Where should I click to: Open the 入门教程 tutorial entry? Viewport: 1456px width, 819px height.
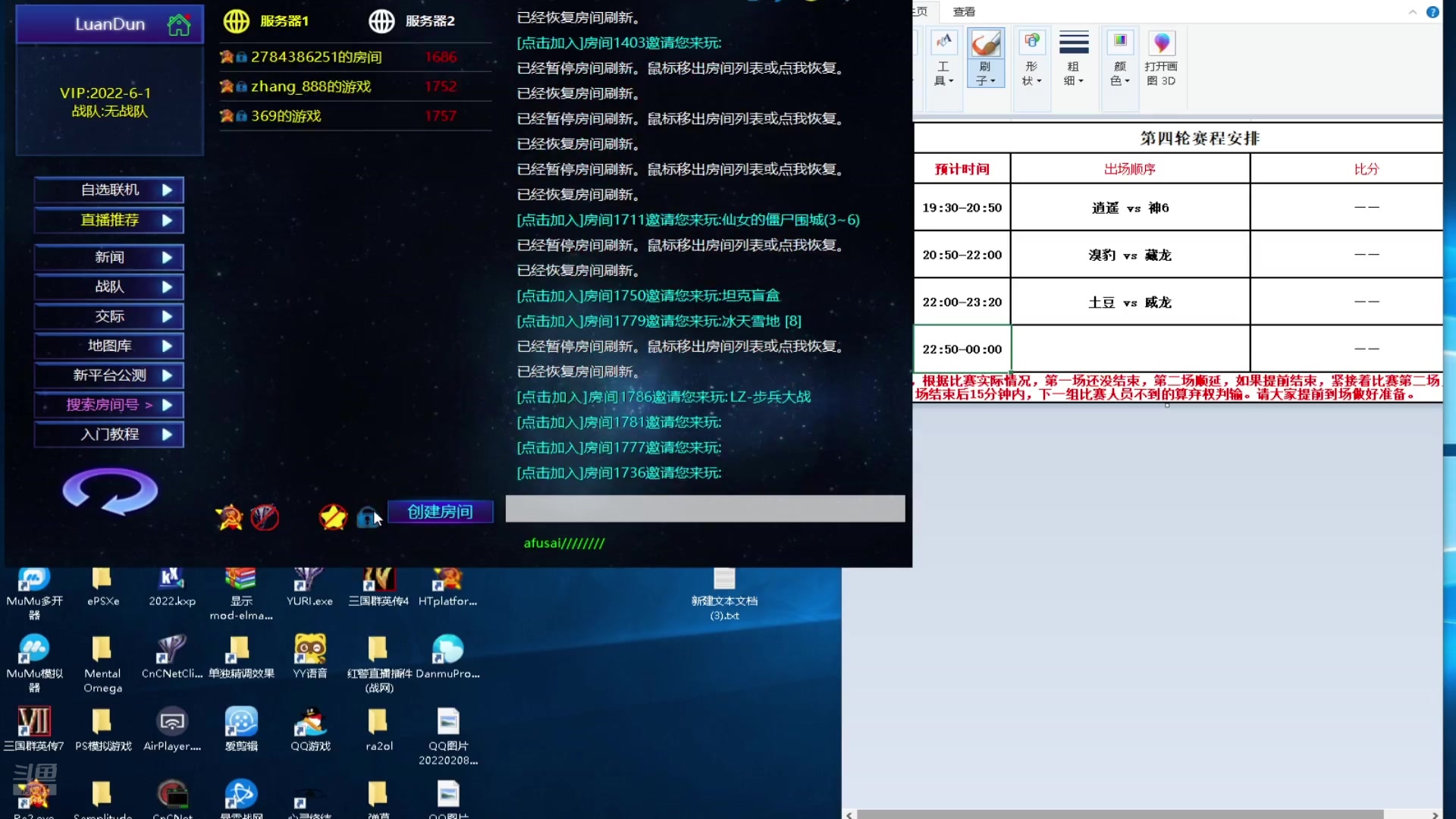109,435
